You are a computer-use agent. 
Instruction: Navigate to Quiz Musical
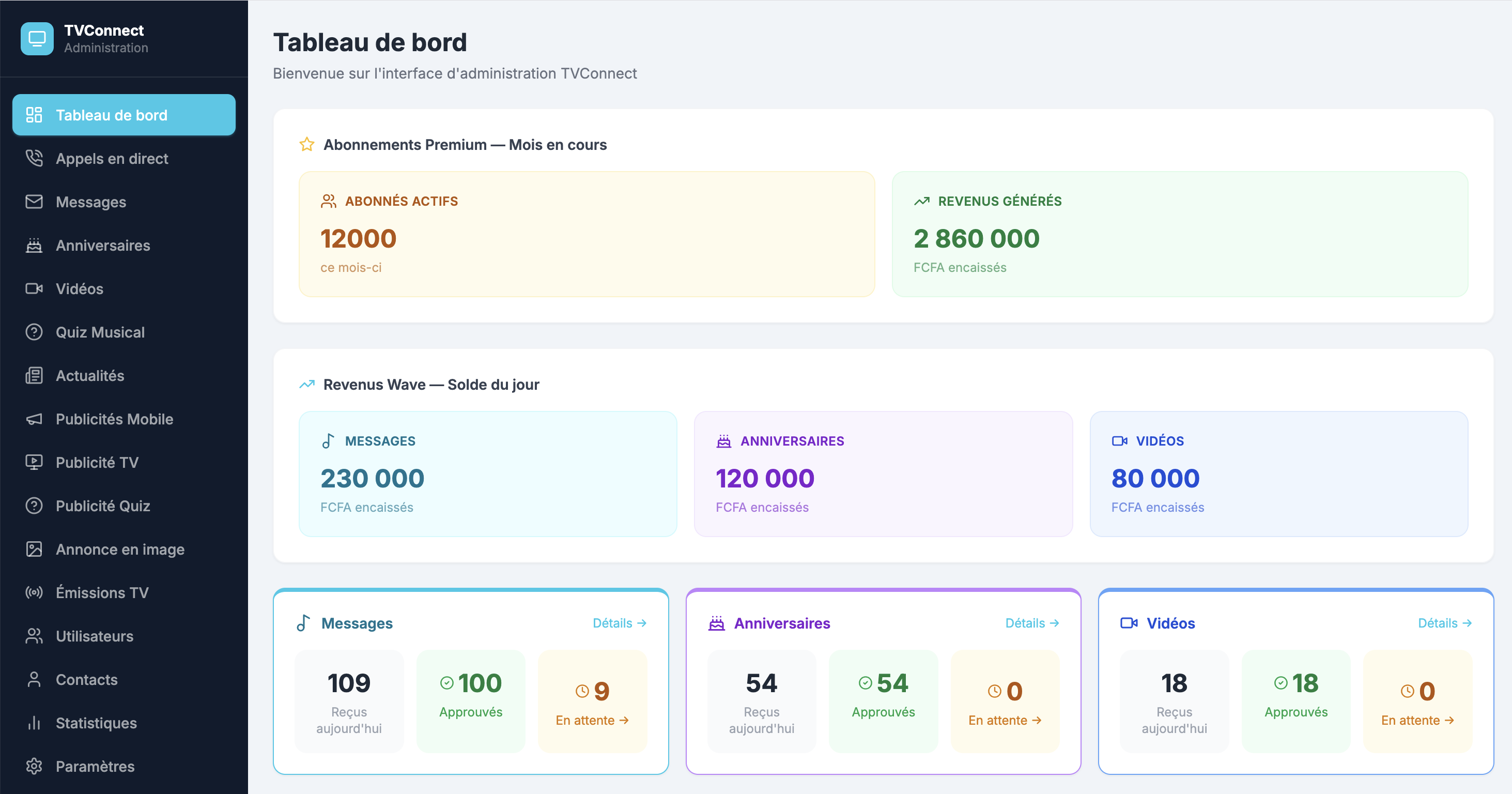click(x=124, y=332)
